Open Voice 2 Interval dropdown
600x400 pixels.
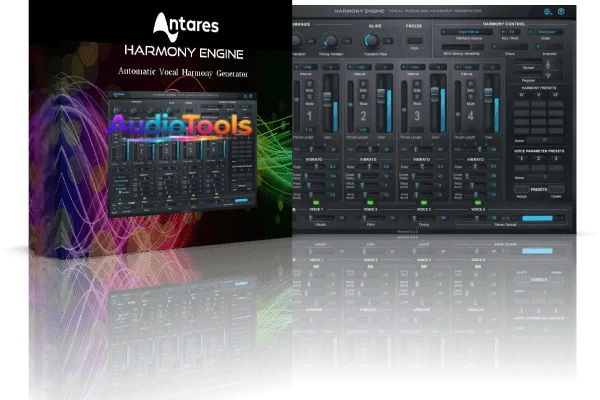360,67
